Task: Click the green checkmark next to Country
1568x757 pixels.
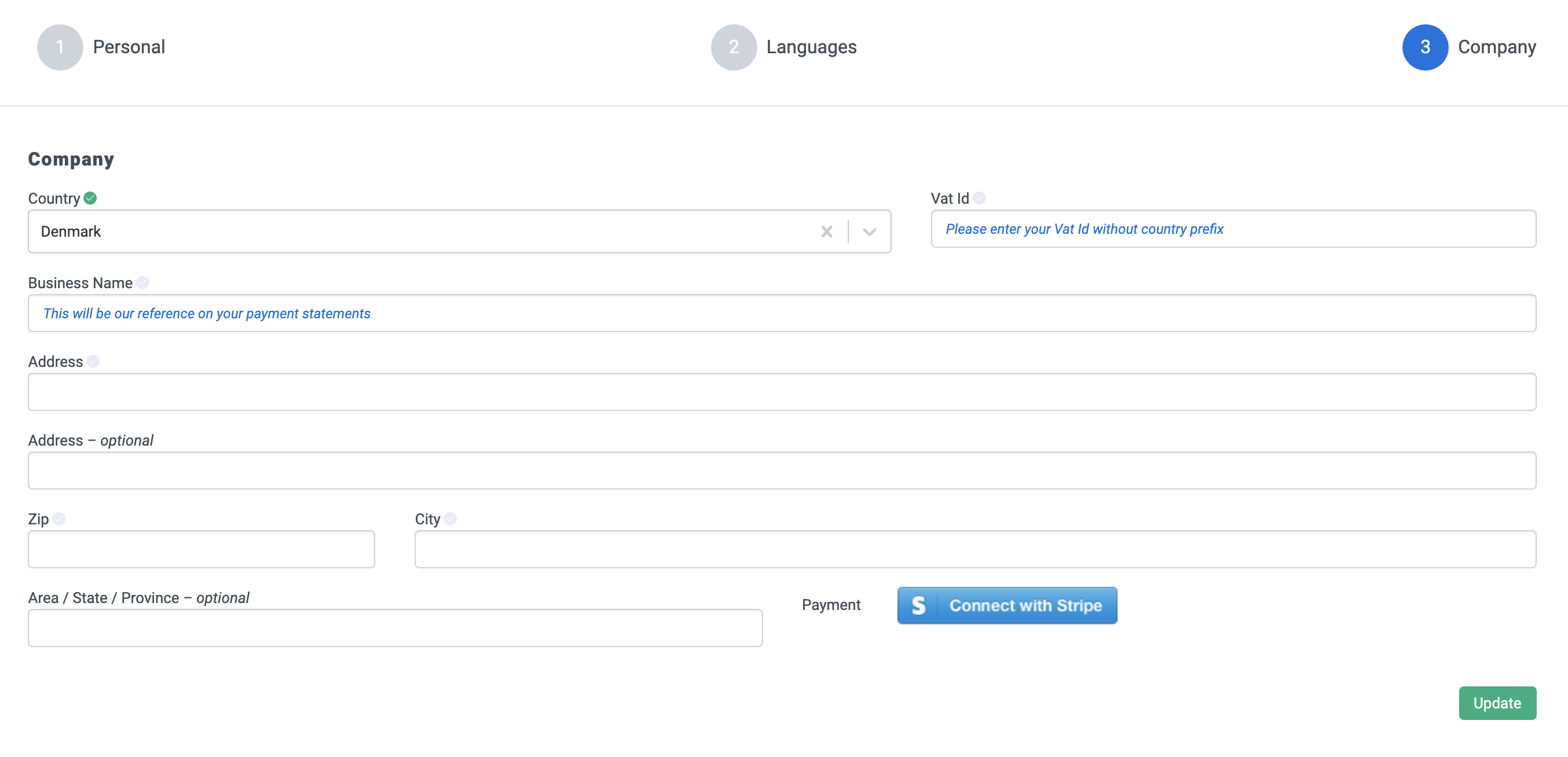Action: pos(90,199)
